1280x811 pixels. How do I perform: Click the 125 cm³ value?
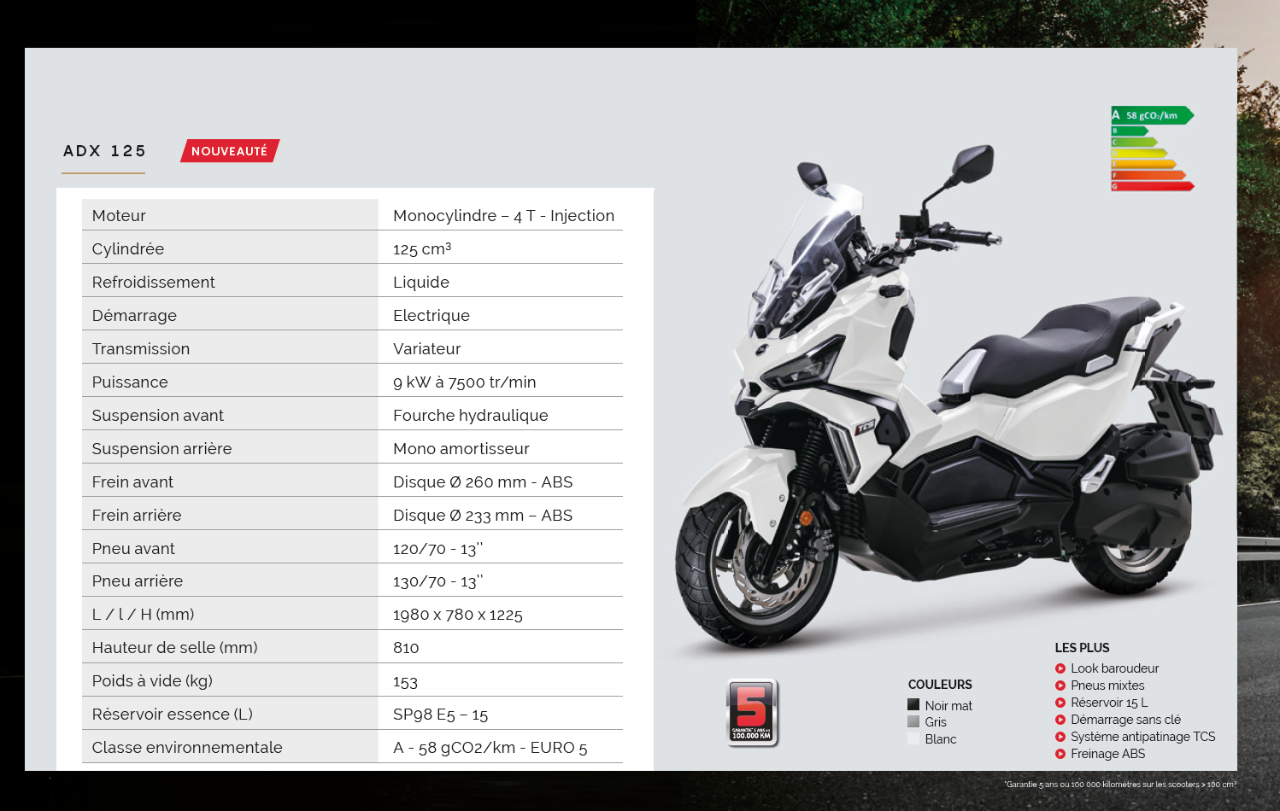tap(422, 249)
